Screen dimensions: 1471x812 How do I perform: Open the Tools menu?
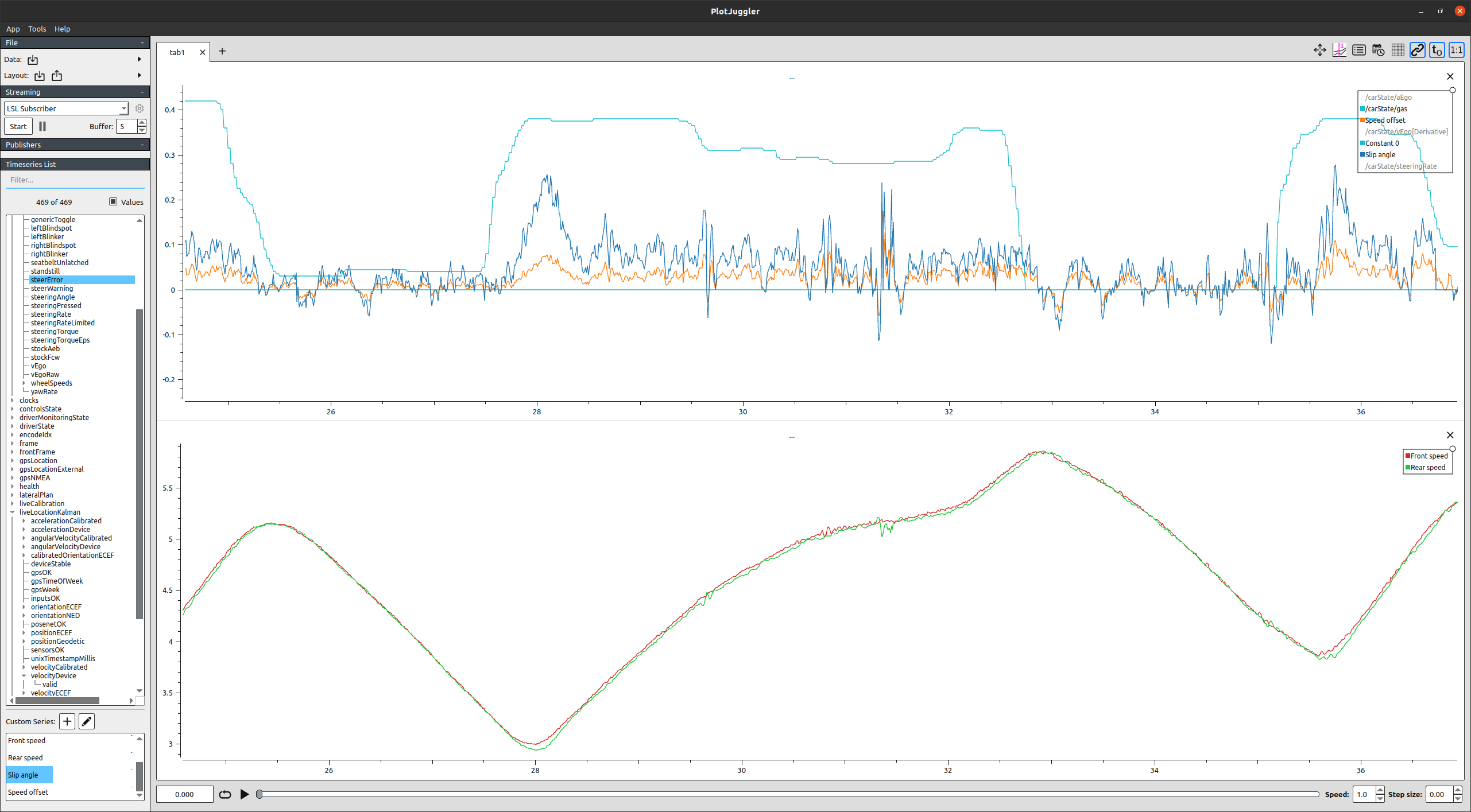pos(37,29)
